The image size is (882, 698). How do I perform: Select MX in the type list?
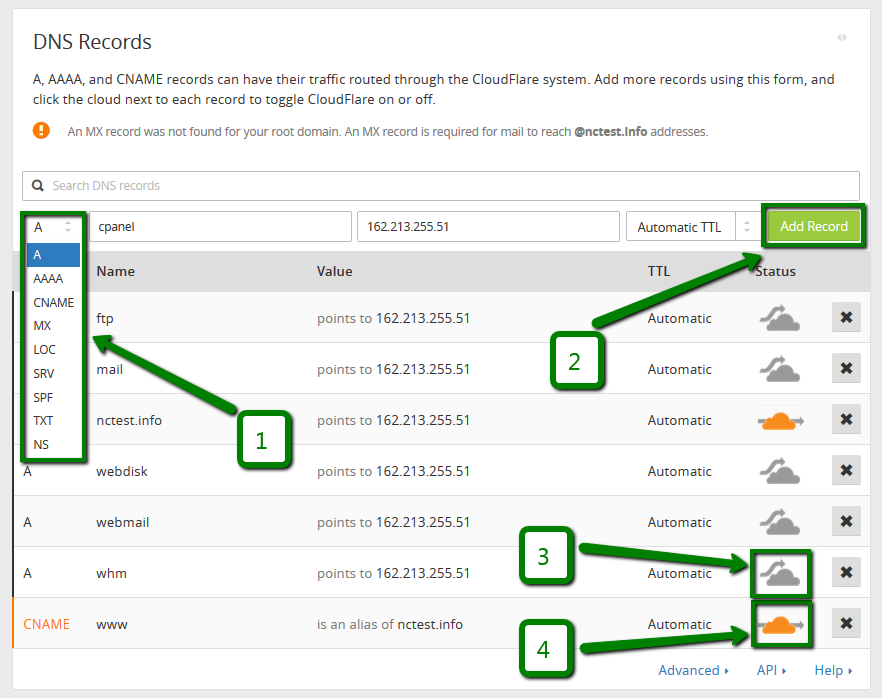43,326
